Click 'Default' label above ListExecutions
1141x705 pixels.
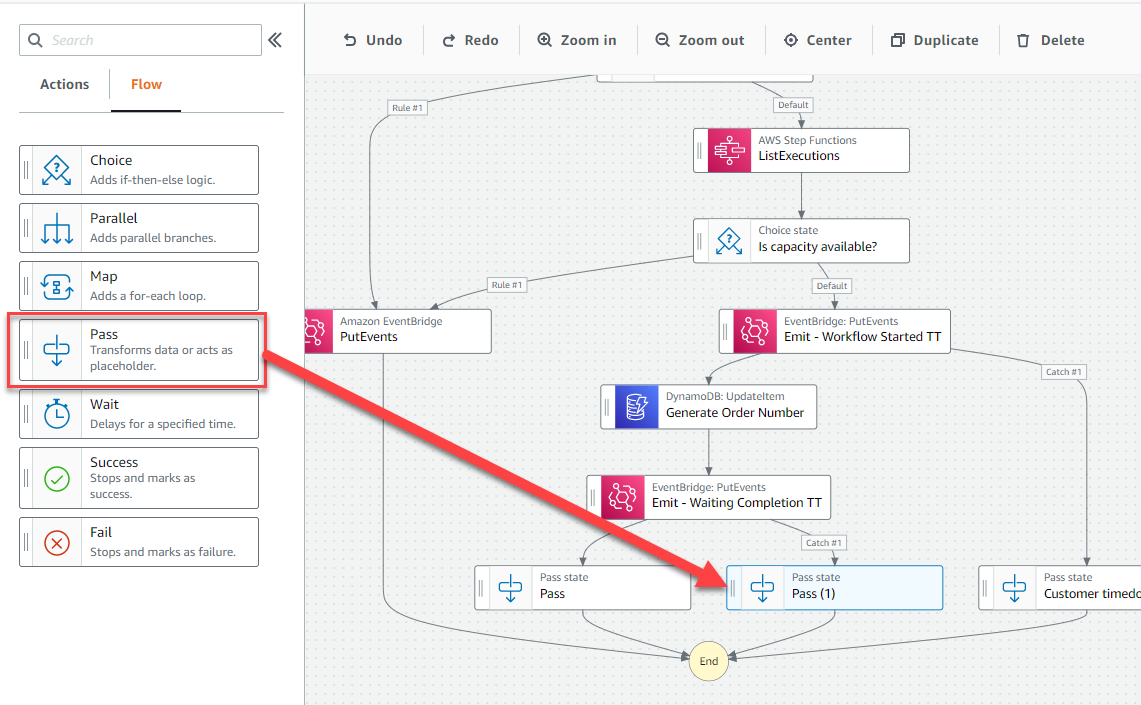(793, 105)
